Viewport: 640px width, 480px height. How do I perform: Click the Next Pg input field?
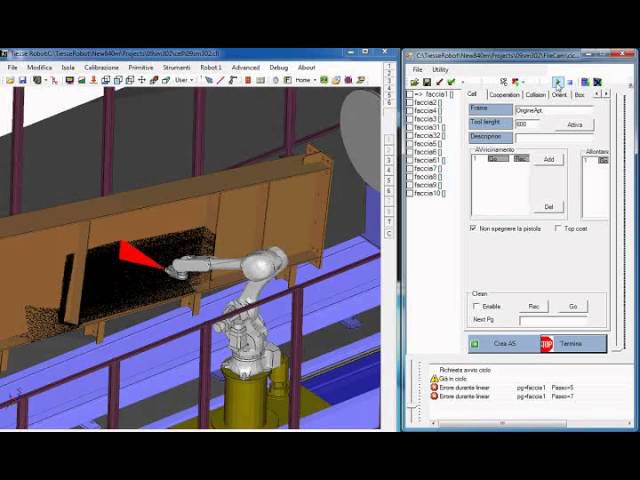coord(553,320)
